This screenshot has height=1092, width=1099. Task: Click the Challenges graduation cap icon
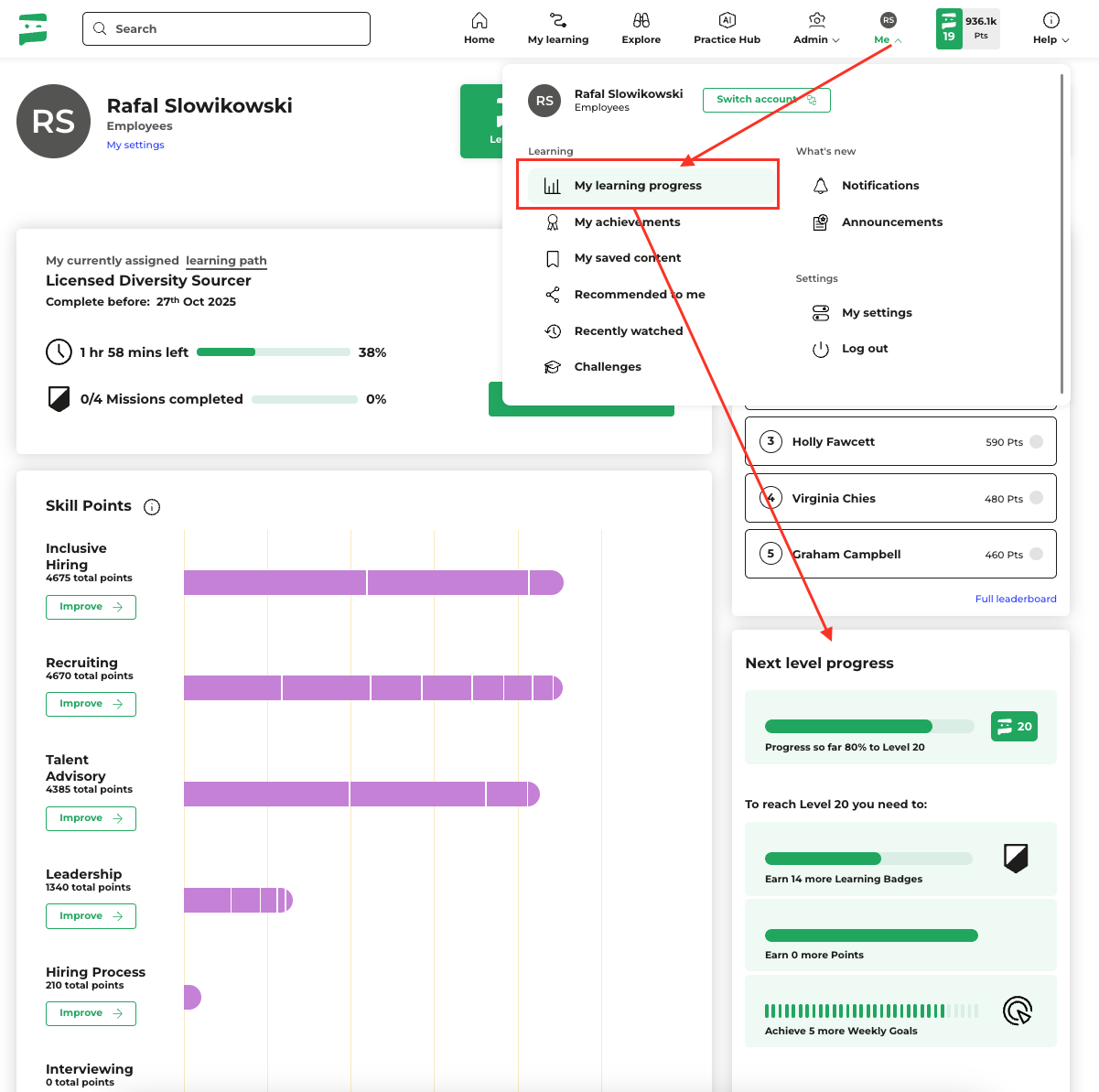coord(553,367)
